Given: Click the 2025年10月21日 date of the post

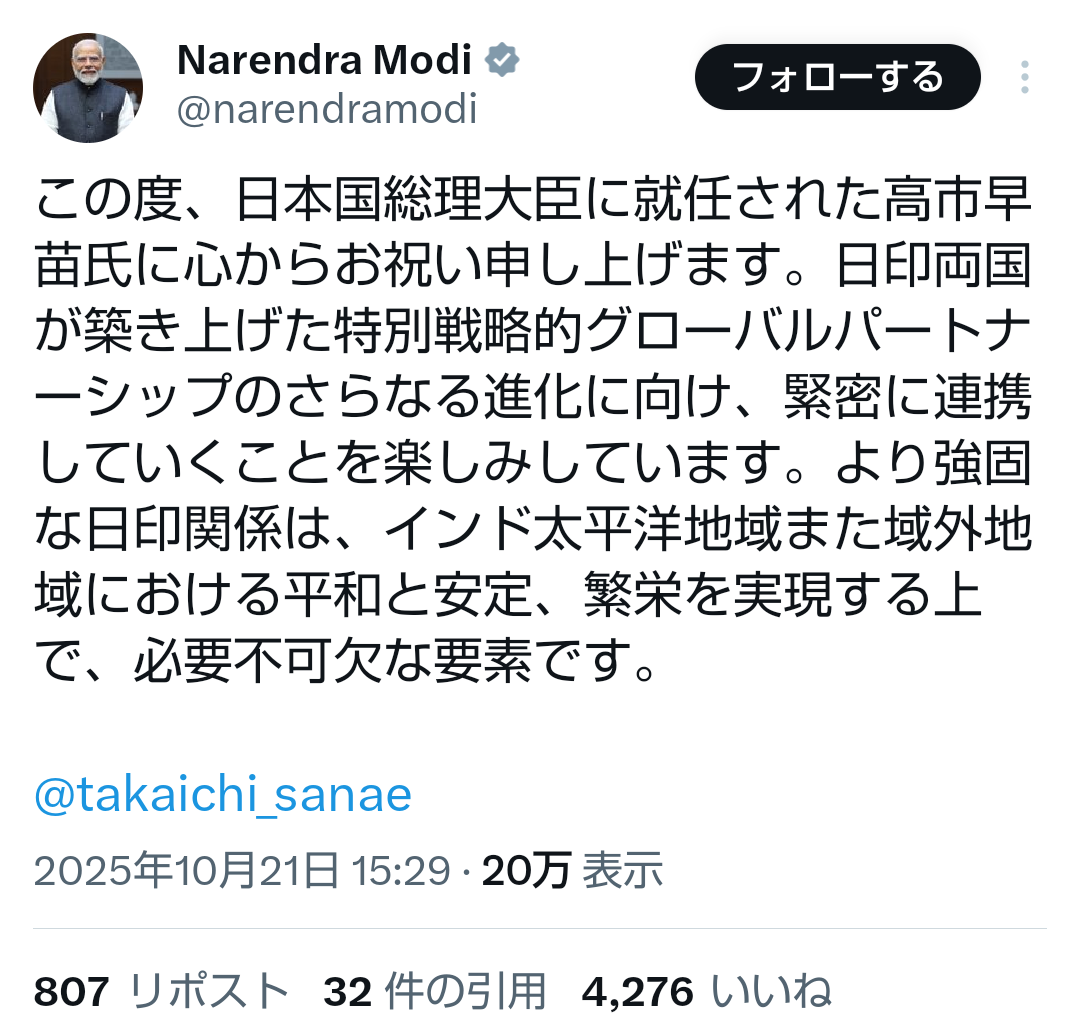Looking at the screenshot, I should coord(186,871).
